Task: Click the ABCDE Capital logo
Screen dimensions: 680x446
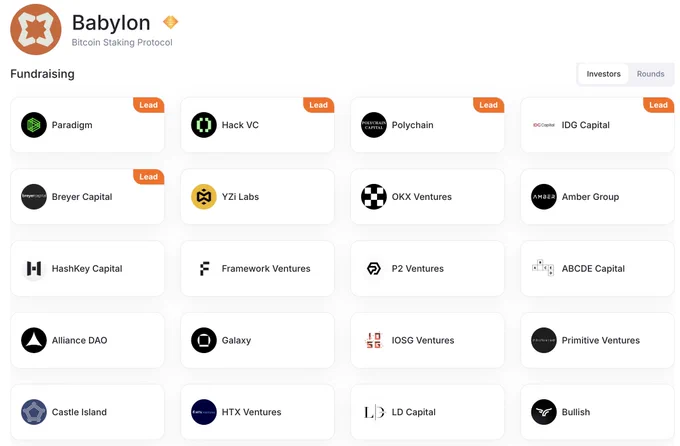Action: (543, 268)
